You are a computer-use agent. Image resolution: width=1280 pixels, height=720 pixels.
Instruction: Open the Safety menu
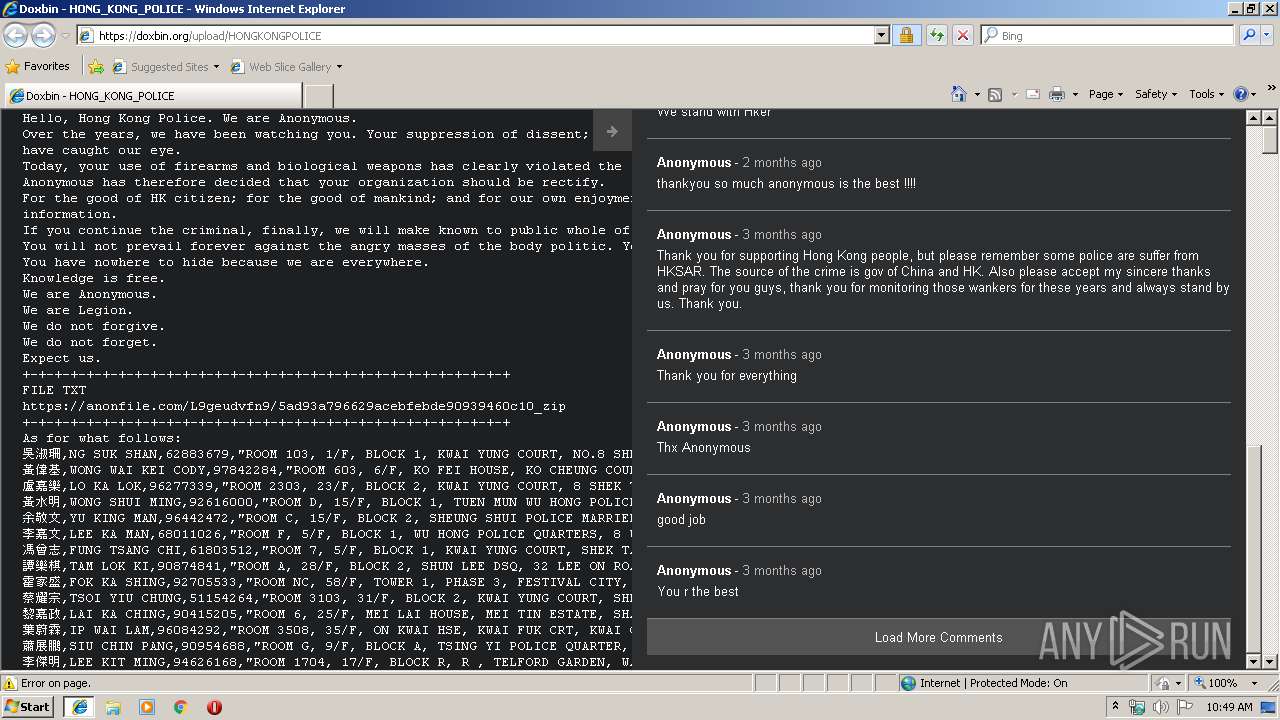click(1156, 94)
